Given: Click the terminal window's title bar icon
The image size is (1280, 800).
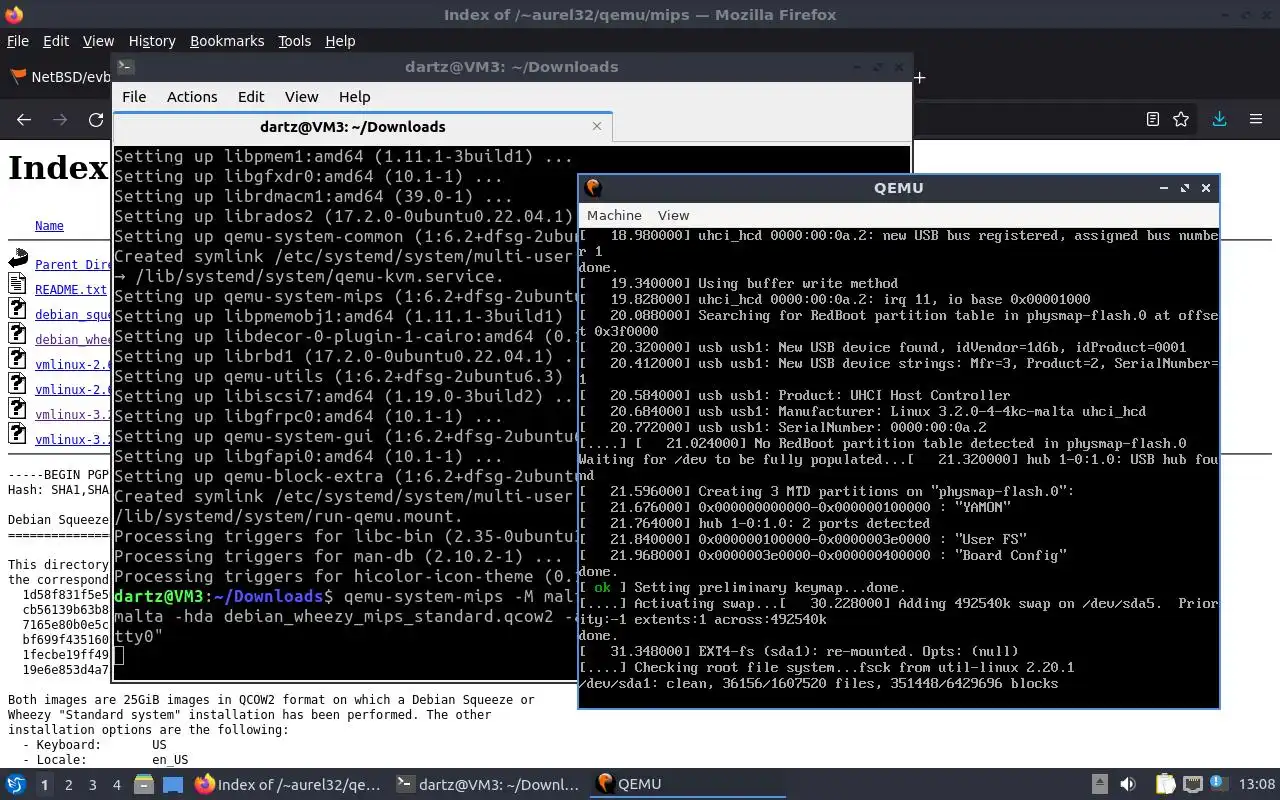Looking at the screenshot, I should pyautogui.click(x=125, y=67).
